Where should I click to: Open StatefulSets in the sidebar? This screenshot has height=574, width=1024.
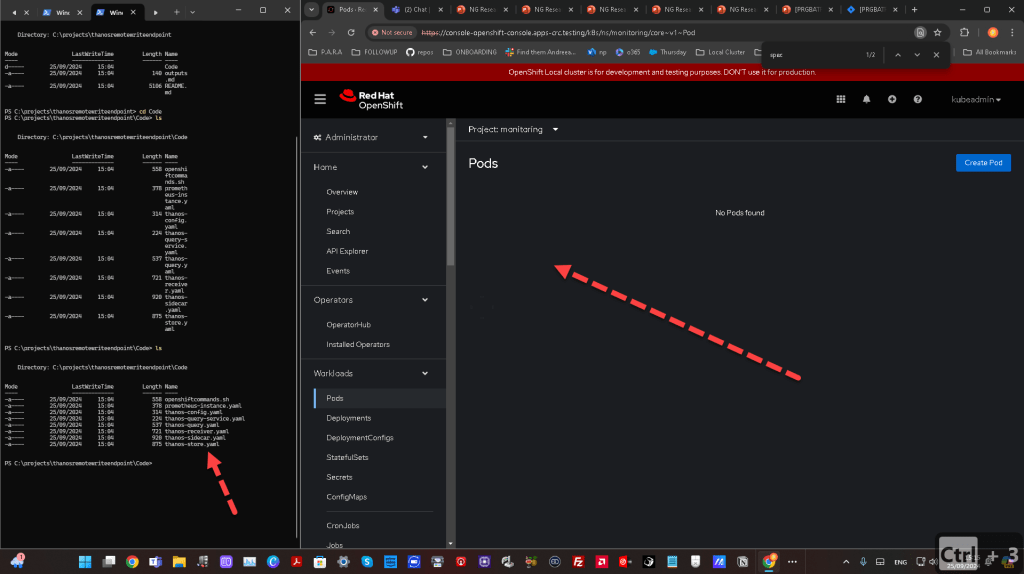click(347, 457)
